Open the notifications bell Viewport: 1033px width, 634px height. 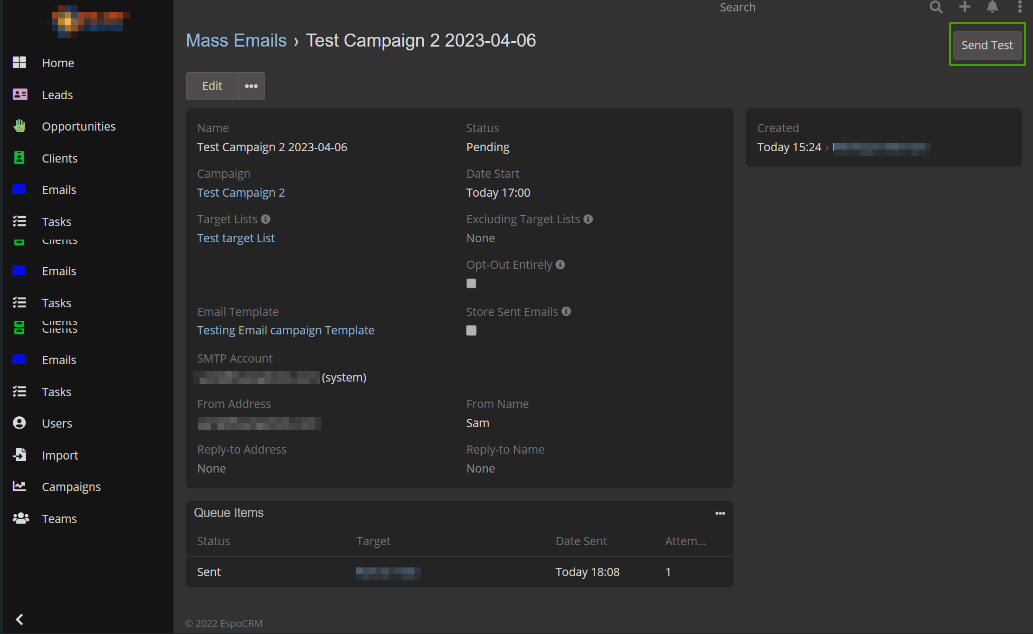[x=992, y=7]
